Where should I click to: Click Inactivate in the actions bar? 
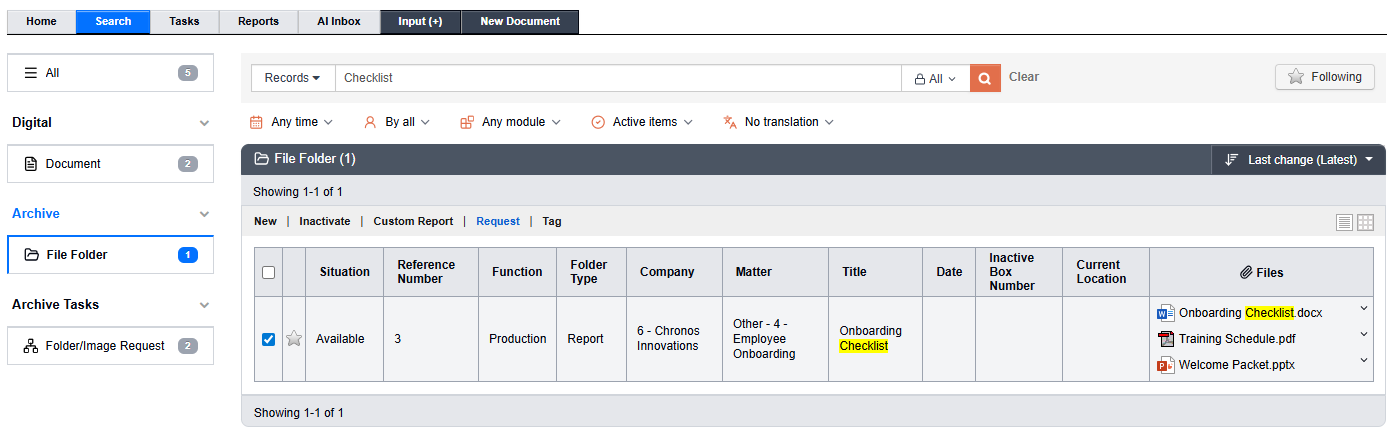point(325,222)
